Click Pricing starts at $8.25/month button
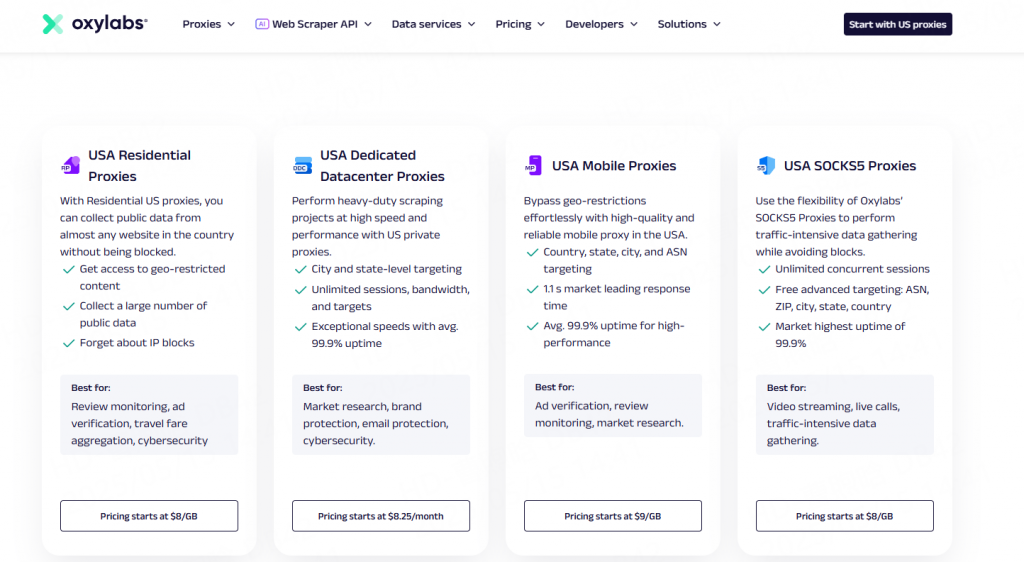Viewport: 1024px width, 562px height. pyautogui.click(x=381, y=516)
